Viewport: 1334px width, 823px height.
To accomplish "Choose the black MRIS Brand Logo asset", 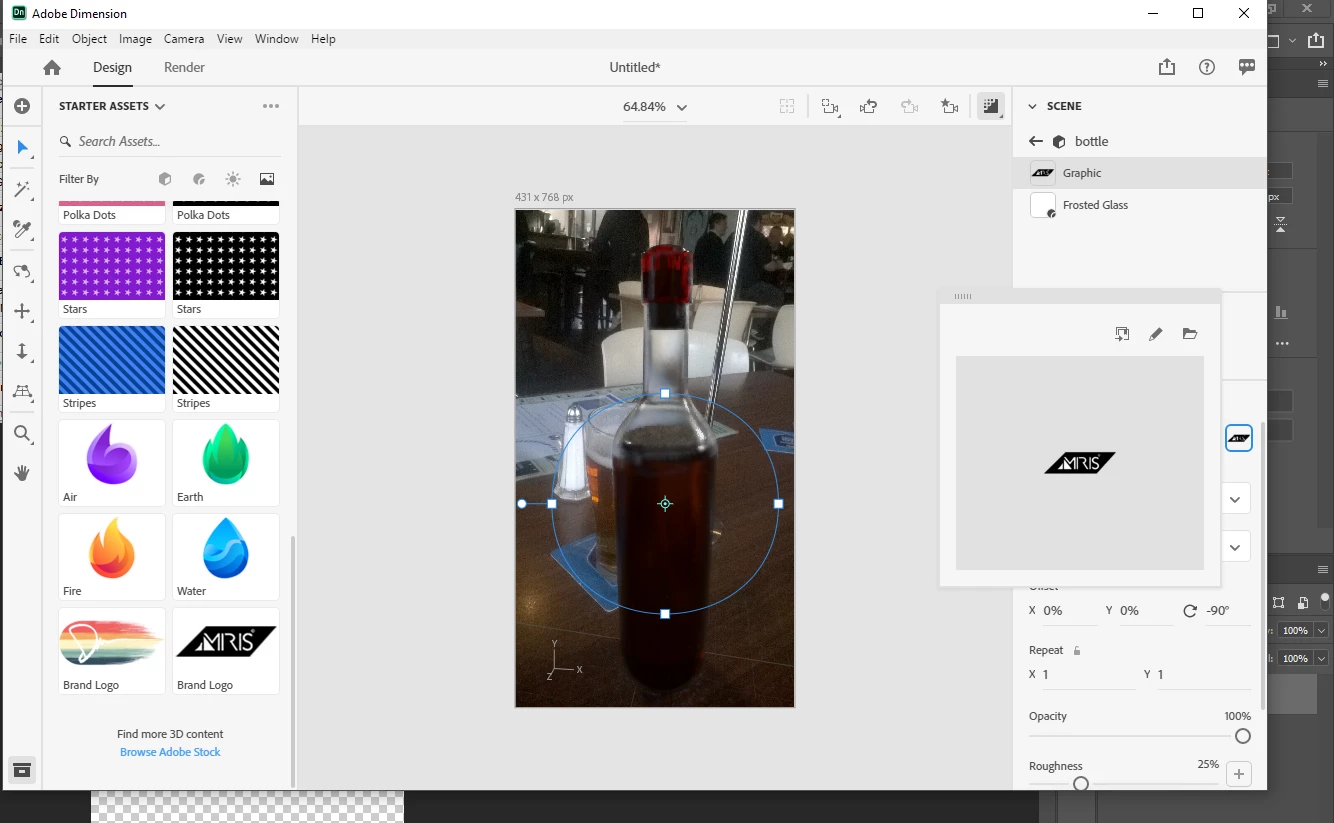I will [226, 650].
